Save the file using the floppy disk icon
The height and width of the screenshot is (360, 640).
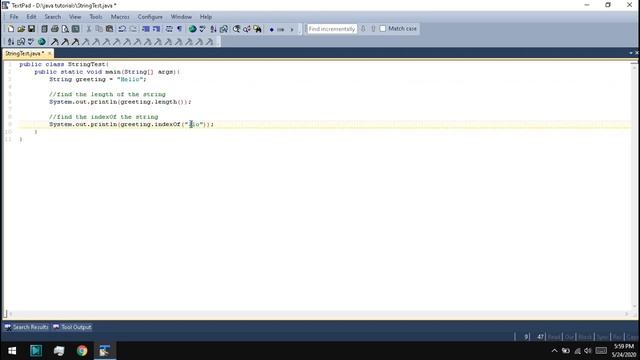click(31, 29)
